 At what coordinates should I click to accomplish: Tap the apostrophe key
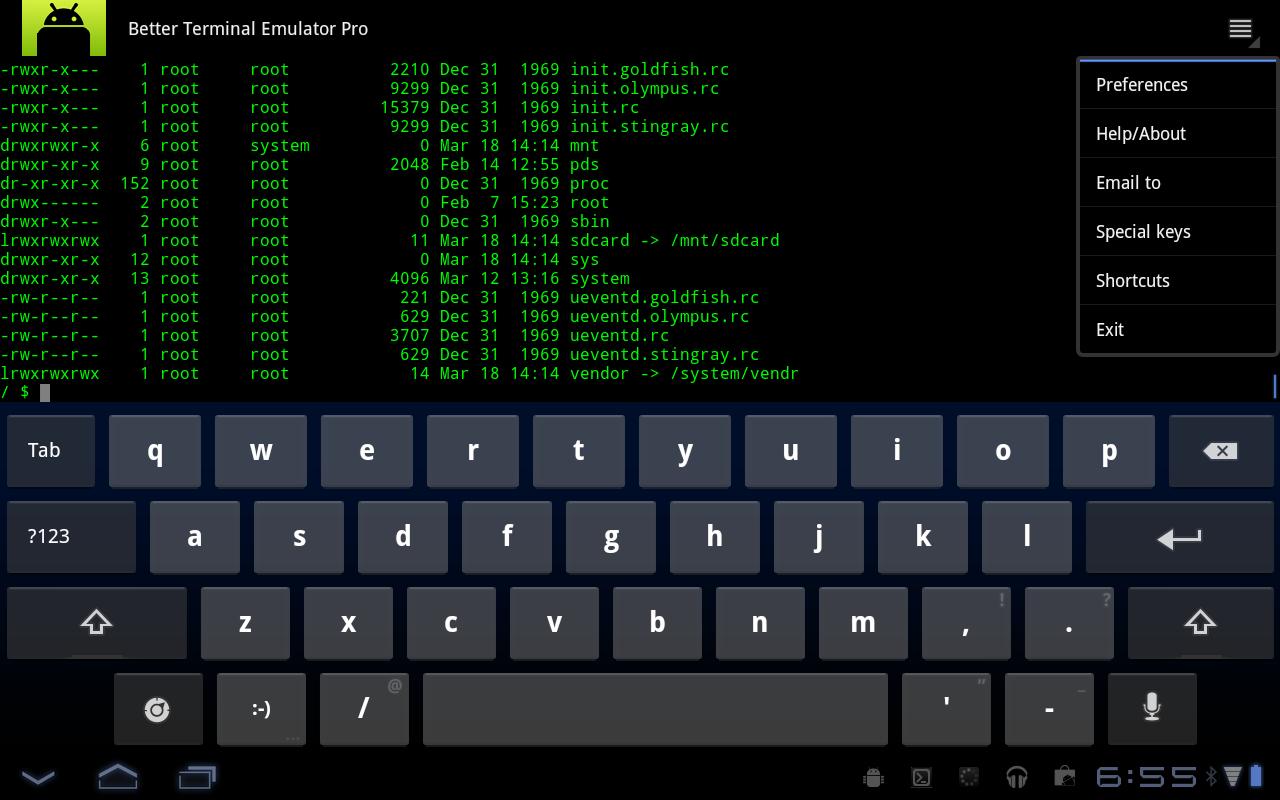tap(946, 709)
